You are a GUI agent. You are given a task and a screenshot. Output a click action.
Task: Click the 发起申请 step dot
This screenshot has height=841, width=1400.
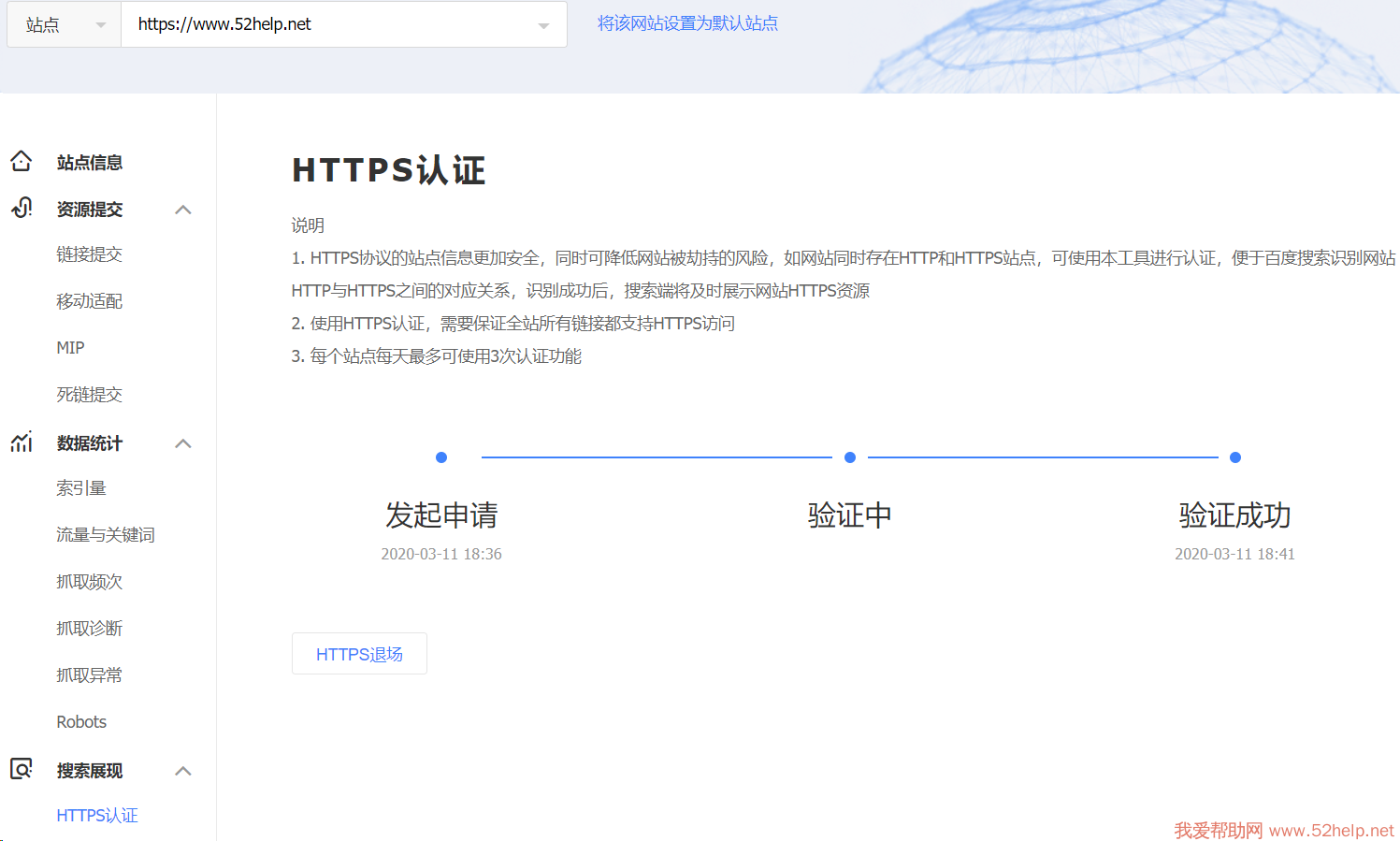441,457
